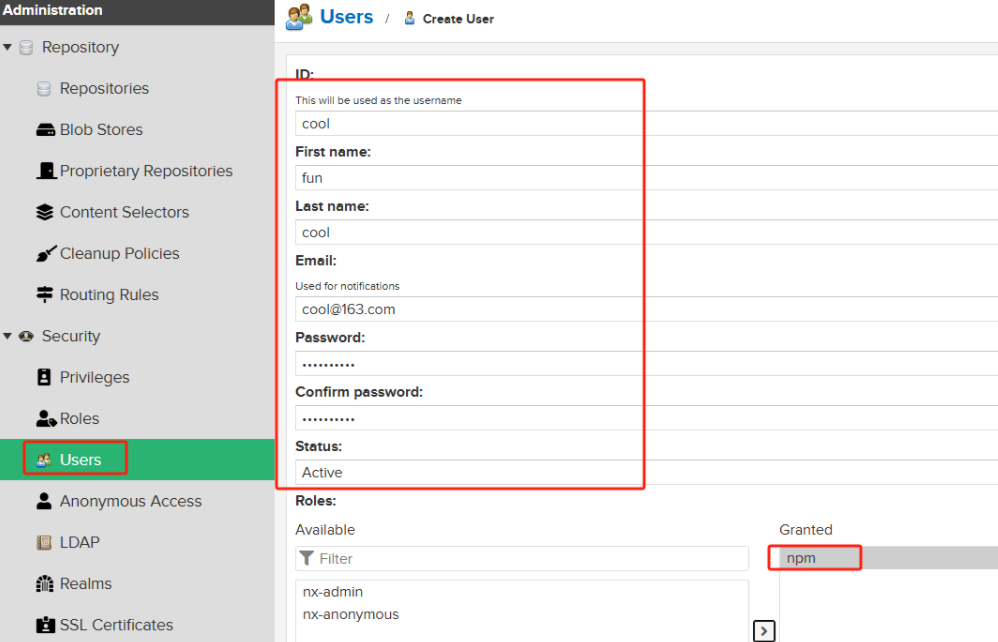Click the Security eye icon
Screen dimensions: 998x642
tap(26, 336)
